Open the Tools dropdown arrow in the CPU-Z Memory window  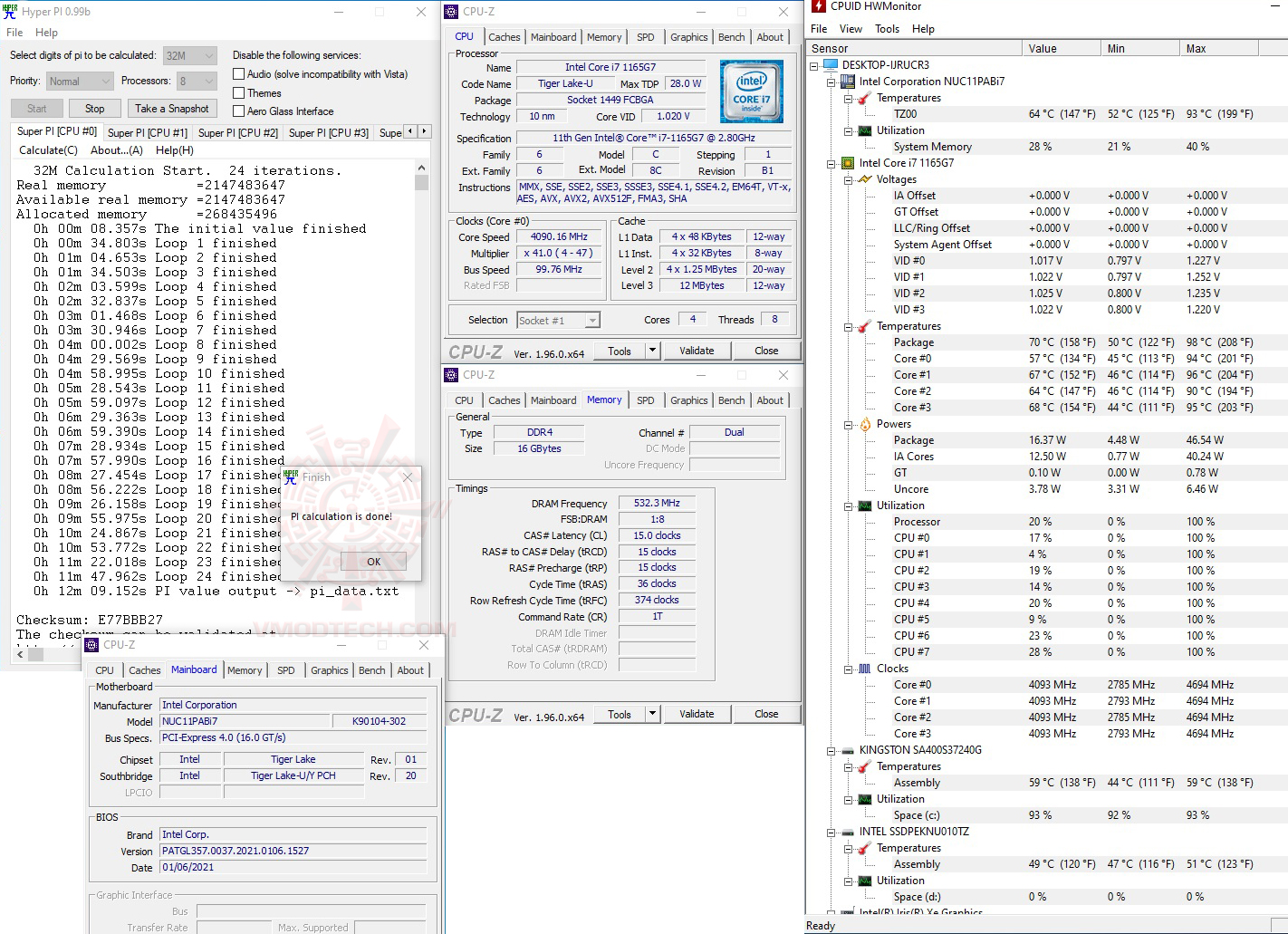(652, 714)
